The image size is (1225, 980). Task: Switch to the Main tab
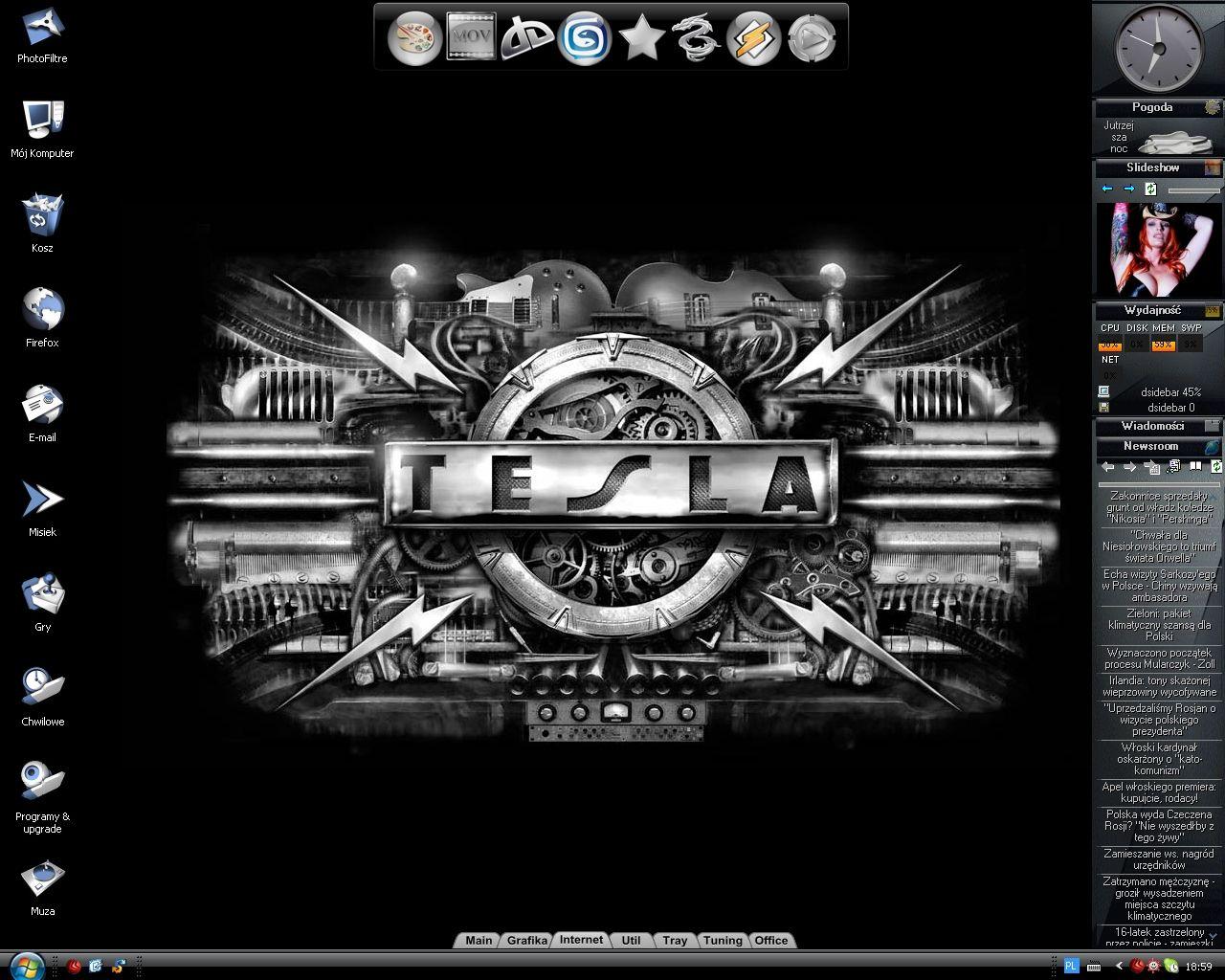(x=479, y=940)
